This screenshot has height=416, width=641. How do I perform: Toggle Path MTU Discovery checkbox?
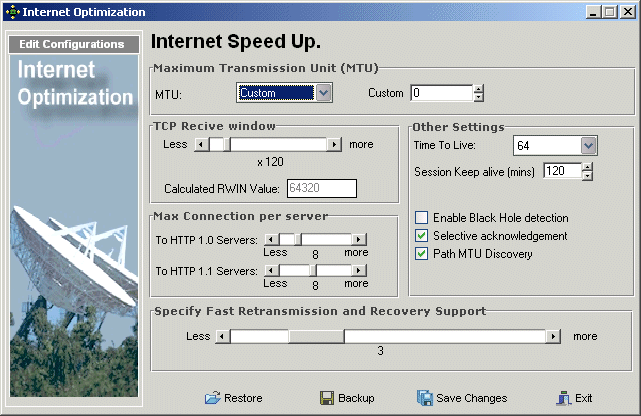point(421,253)
